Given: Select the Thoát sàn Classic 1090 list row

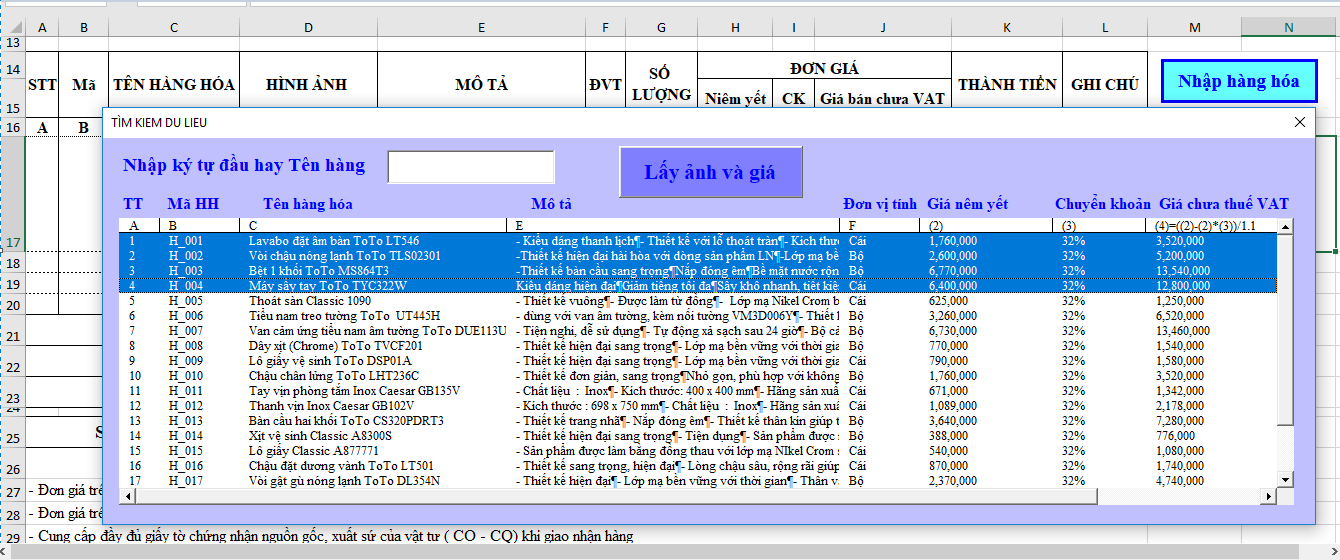Looking at the screenshot, I should point(310,301).
